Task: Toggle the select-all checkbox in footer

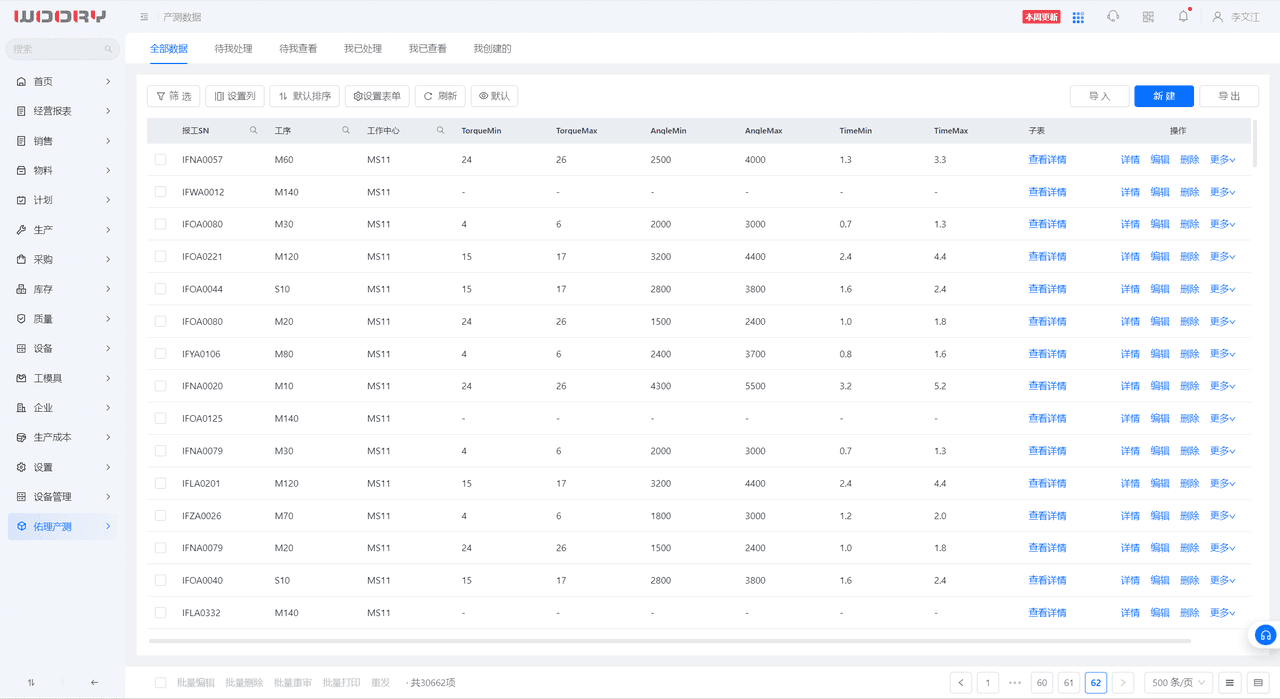Action: coord(160,683)
